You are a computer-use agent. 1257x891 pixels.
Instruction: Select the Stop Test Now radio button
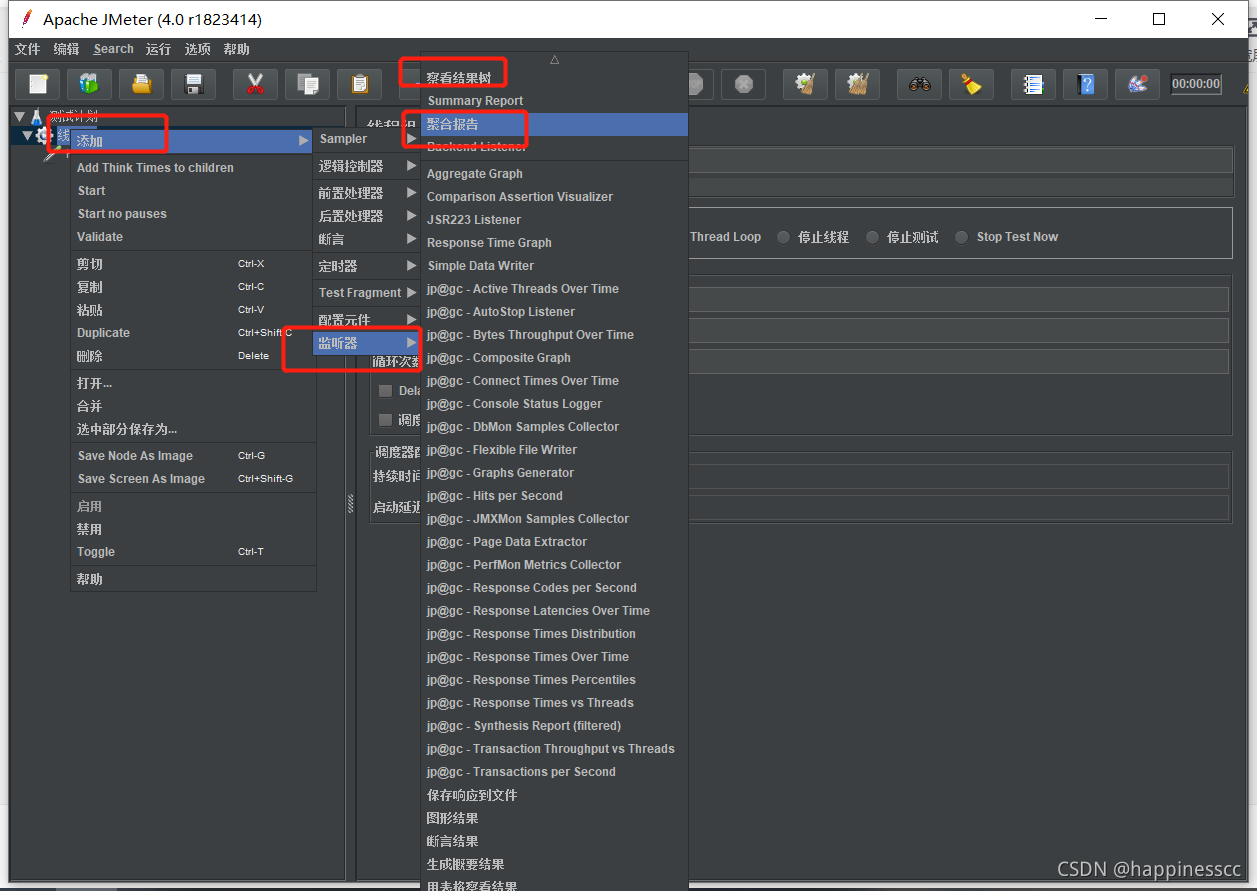click(x=961, y=237)
